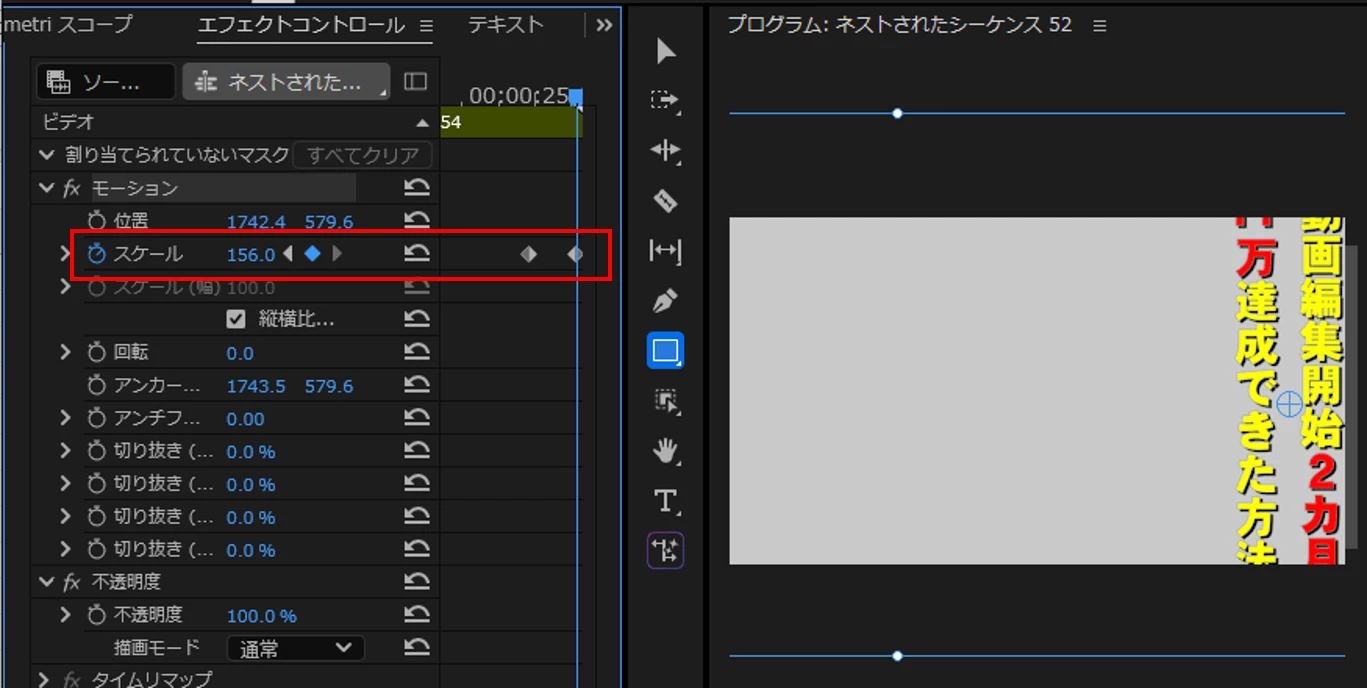Reset the アンカー parameter
Screen dimensions: 1367x688
pos(417,386)
